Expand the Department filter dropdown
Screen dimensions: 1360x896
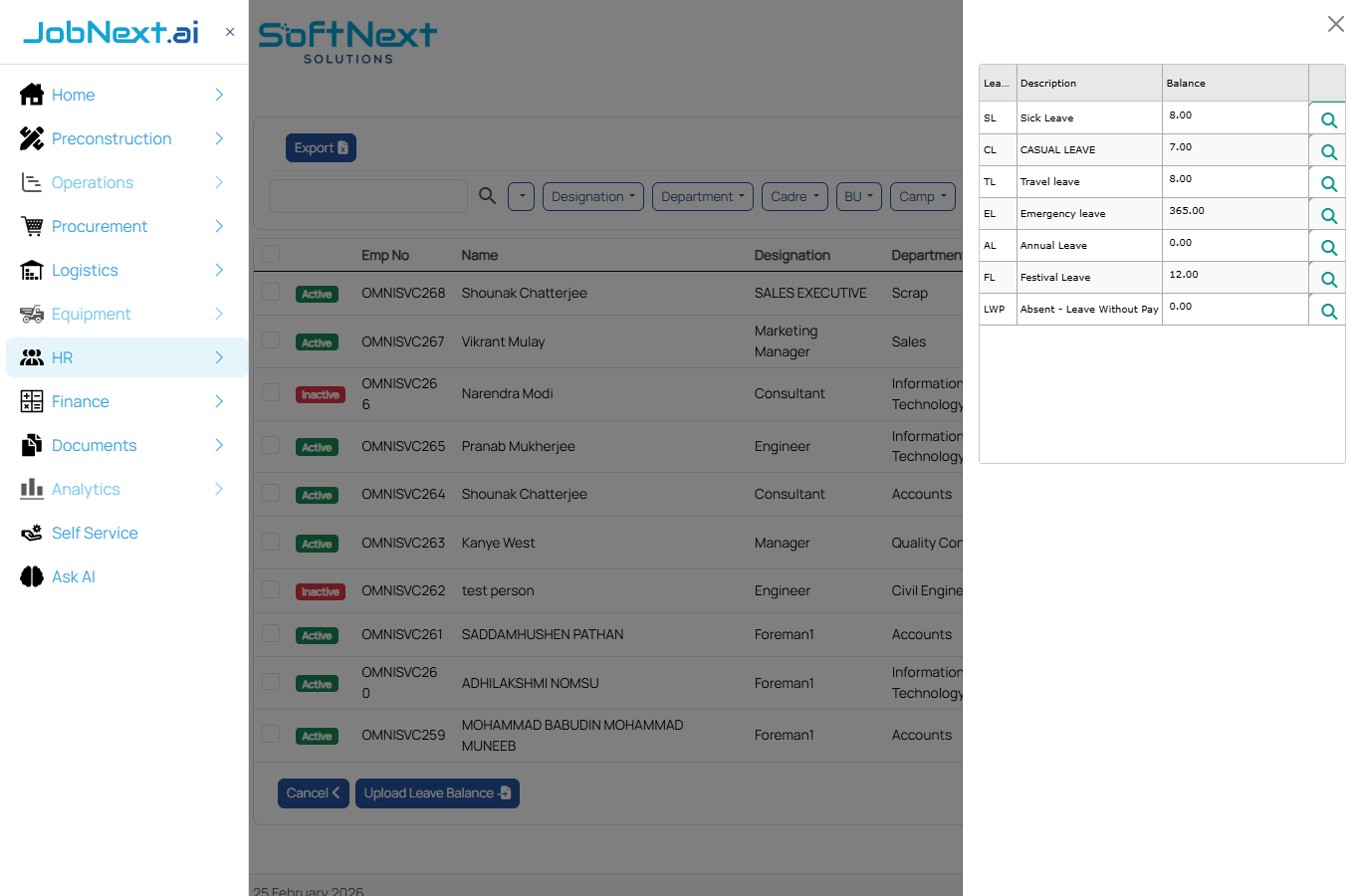pos(702,196)
